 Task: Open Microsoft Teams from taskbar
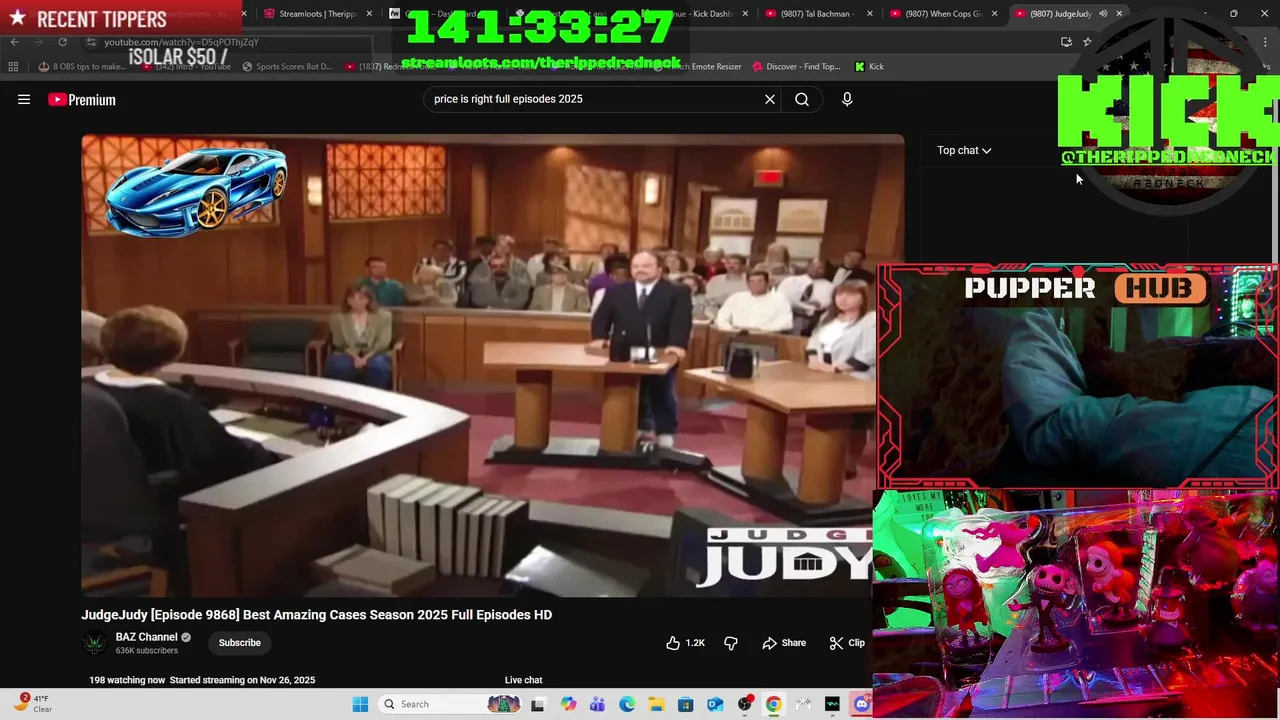(597, 704)
